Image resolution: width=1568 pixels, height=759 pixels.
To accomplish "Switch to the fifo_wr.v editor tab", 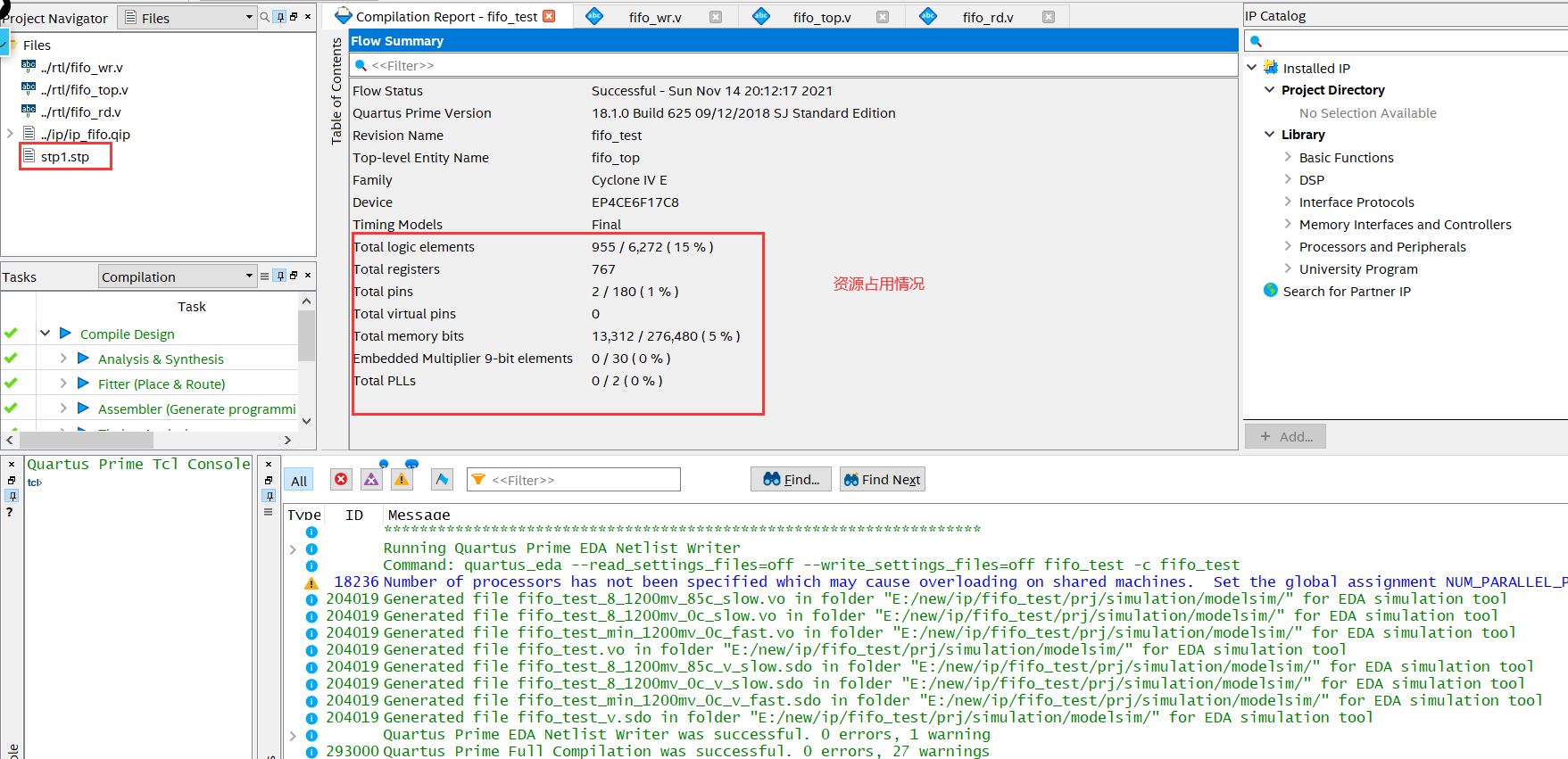I will coord(654,18).
